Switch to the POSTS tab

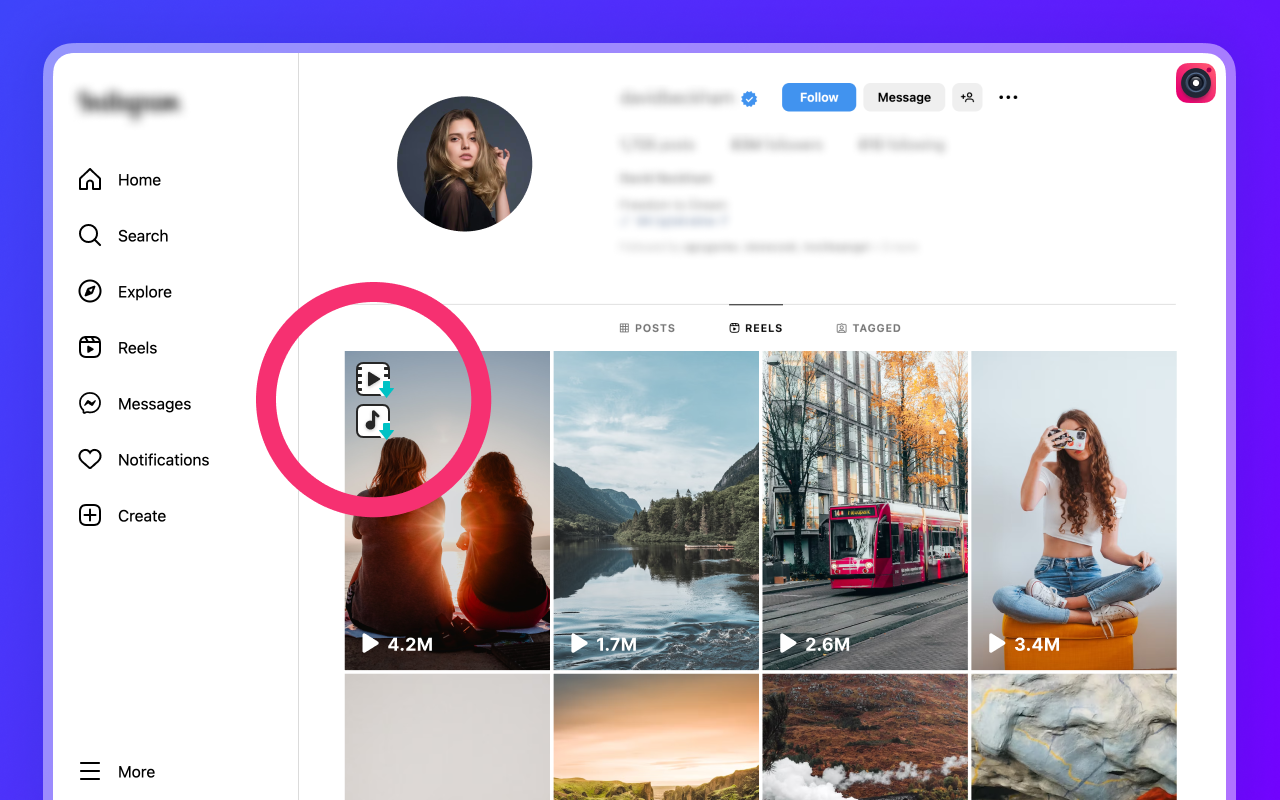click(647, 328)
